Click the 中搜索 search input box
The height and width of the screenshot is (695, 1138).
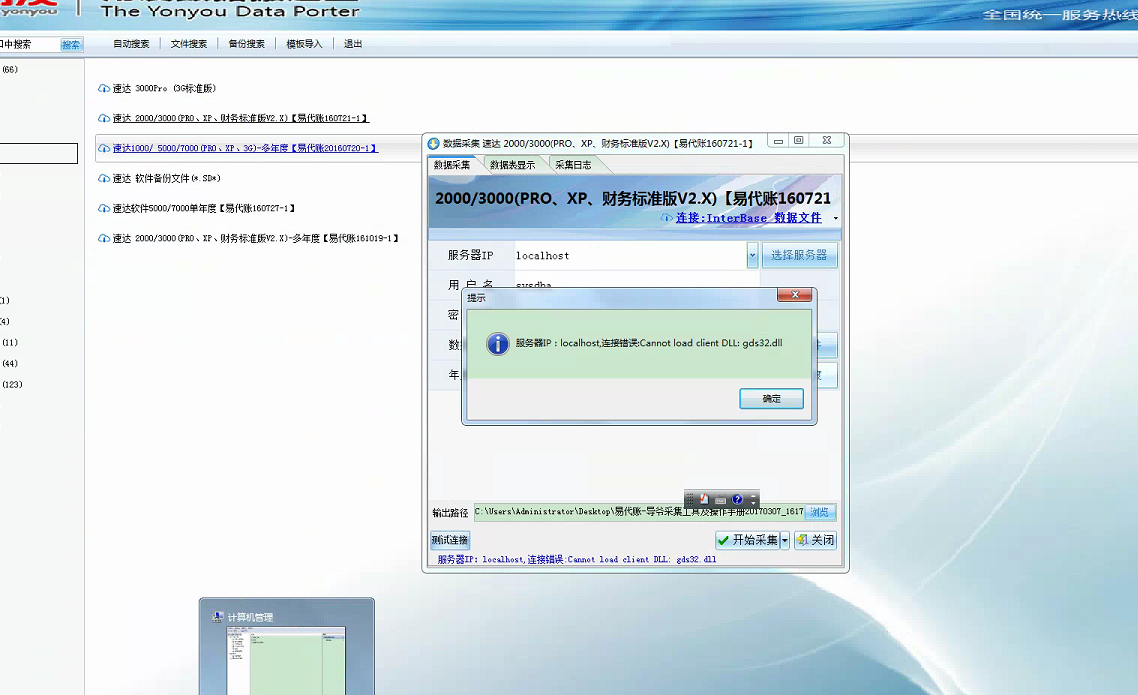coord(29,44)
